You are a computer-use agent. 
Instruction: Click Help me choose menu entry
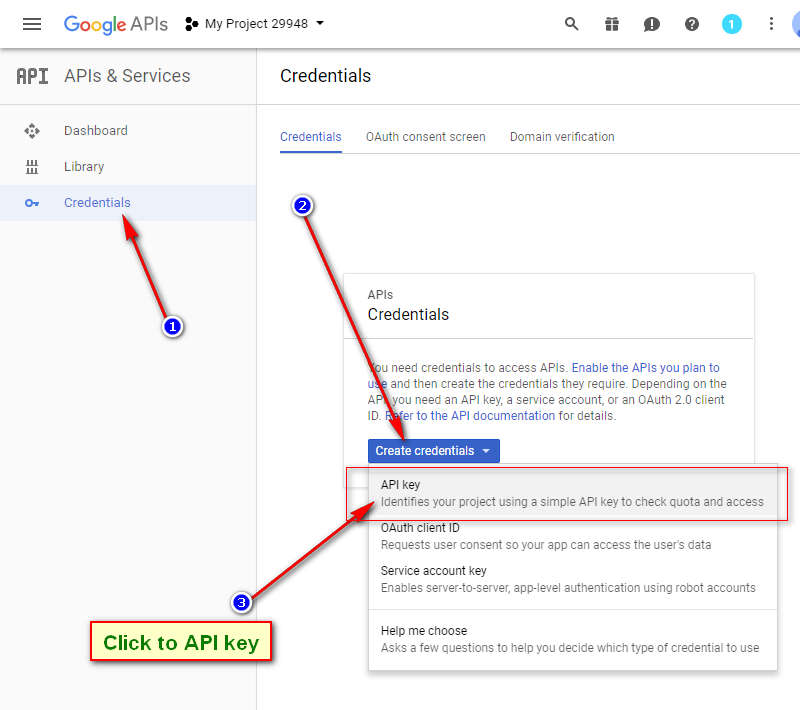point(424,631)
